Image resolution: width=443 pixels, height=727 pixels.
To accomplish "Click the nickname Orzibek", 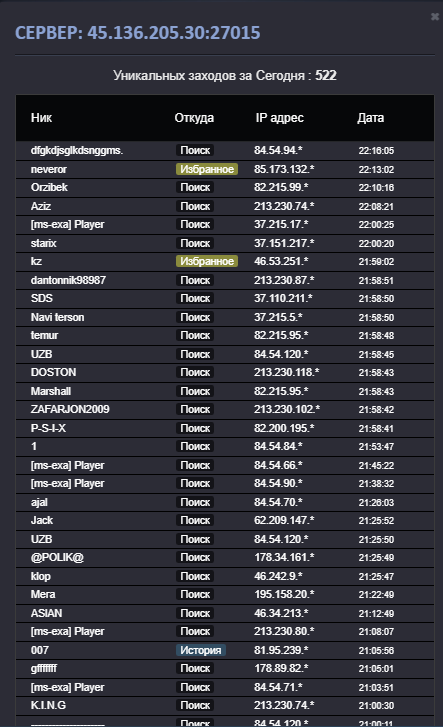I will [49, 187].
